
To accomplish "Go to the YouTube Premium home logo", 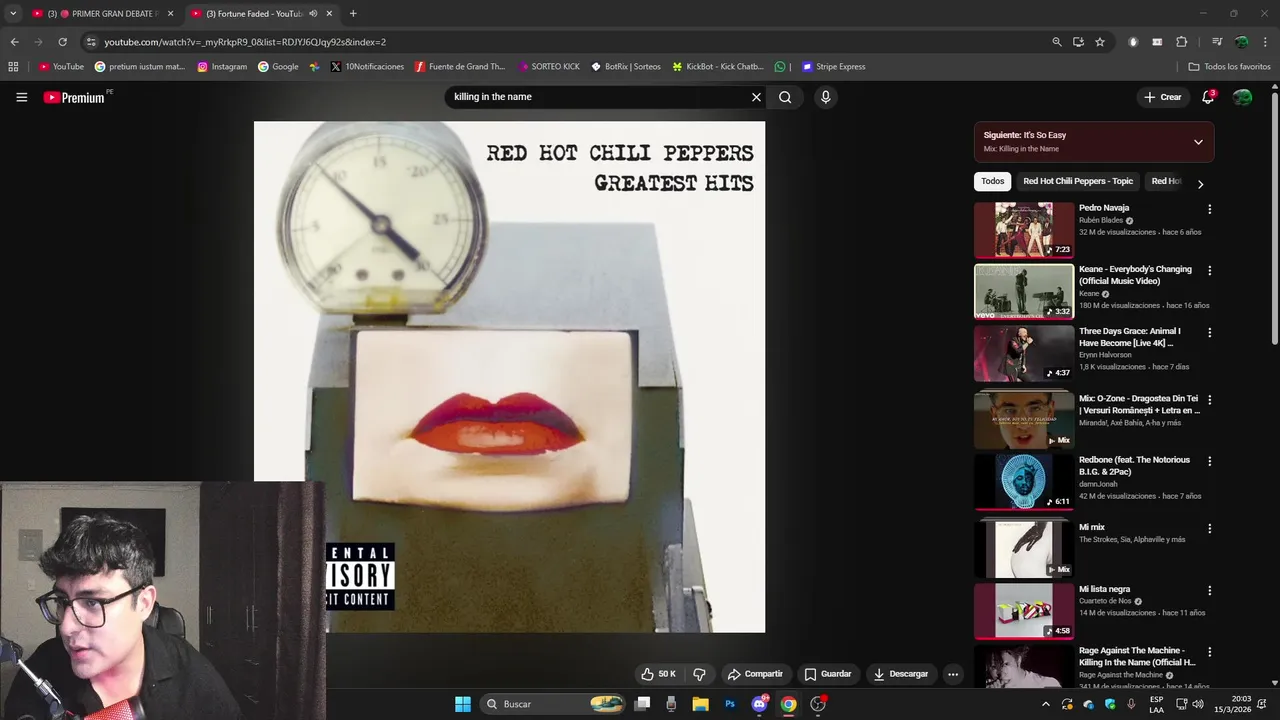I will coord(74,97).
